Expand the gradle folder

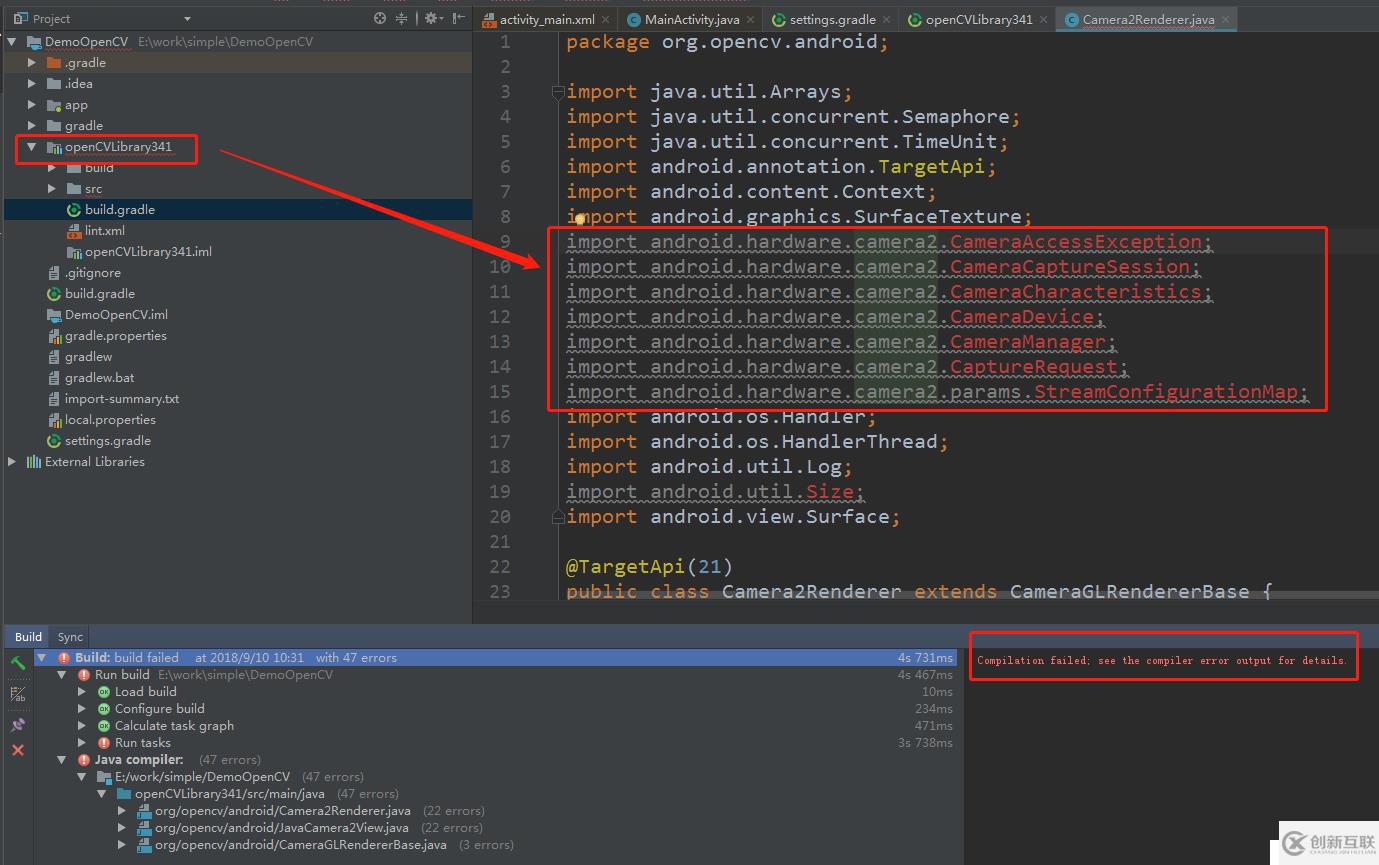(32, 126)
